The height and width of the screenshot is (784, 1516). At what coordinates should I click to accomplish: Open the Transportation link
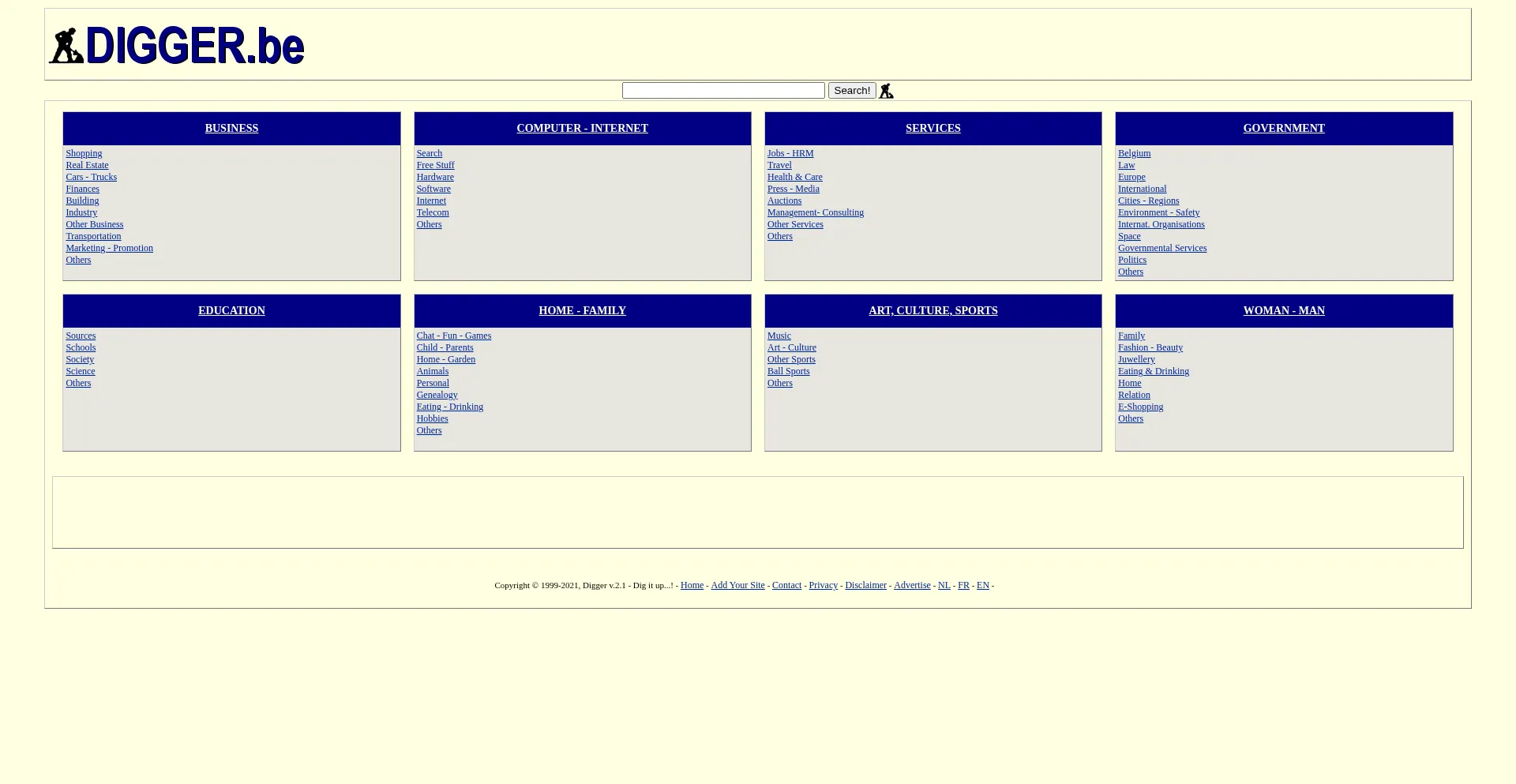point(93,236)
